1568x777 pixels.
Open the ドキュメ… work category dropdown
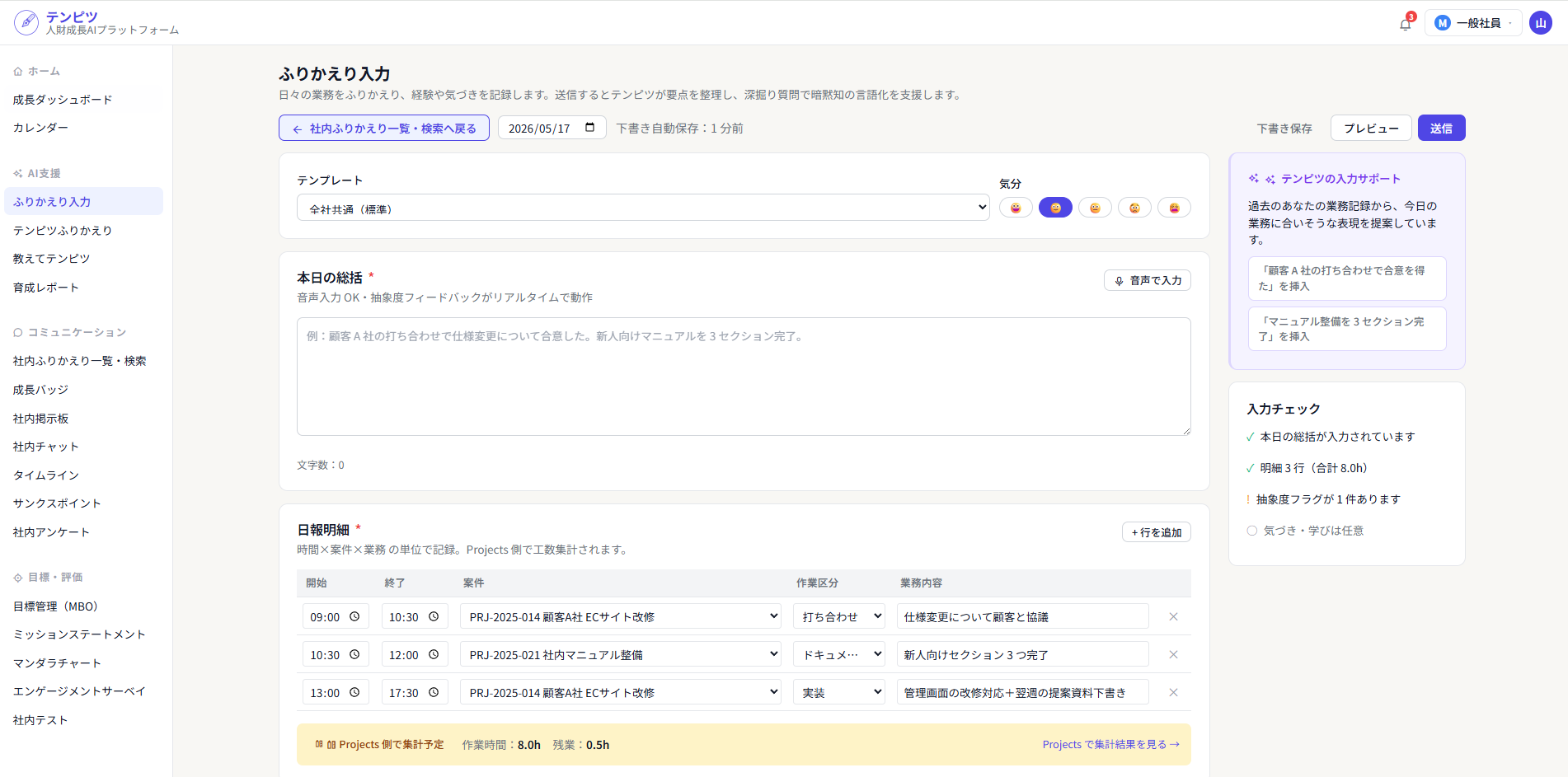[839, 654]
